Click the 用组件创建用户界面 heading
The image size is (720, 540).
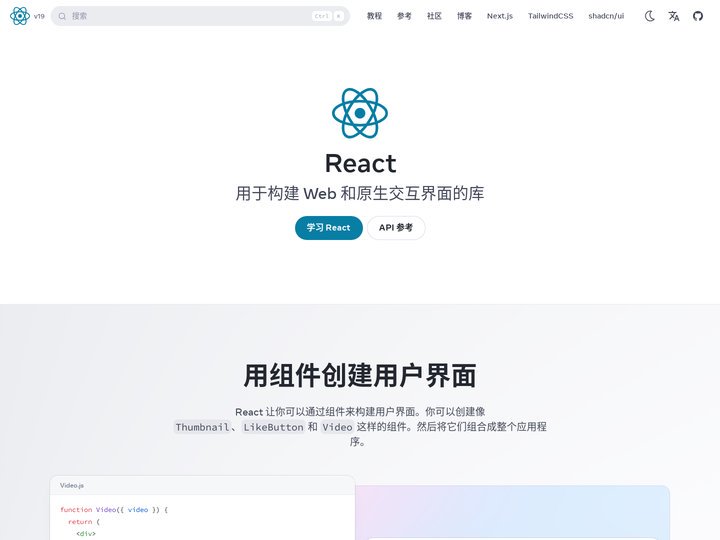[360, 376]
